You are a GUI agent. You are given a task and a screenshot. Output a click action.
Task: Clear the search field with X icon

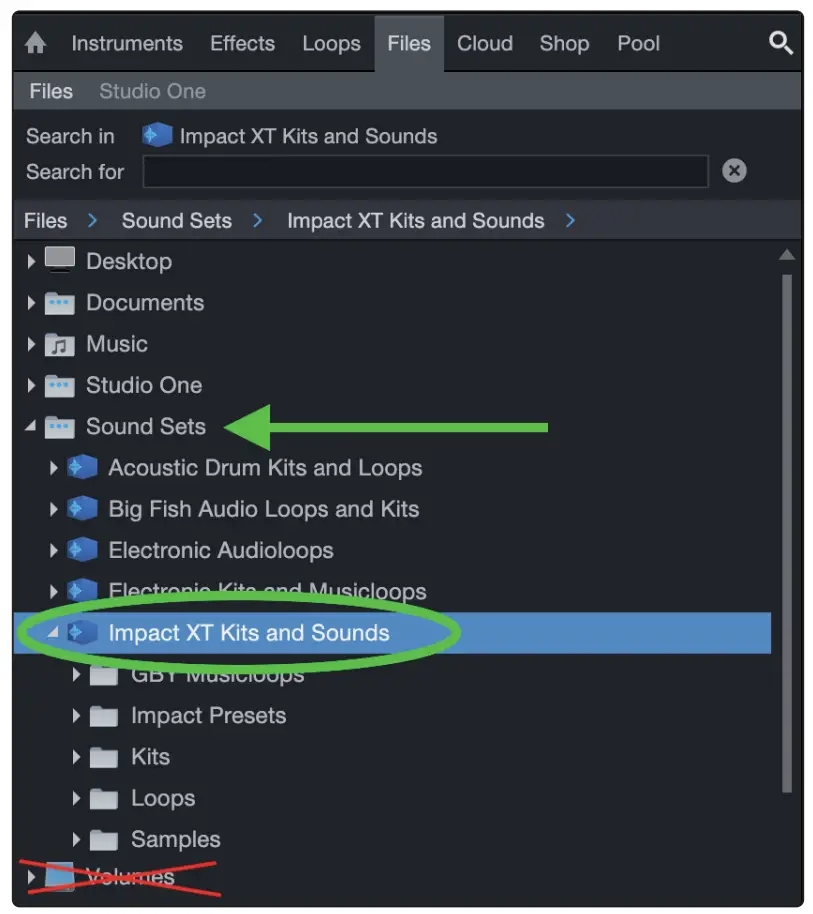point(734,171)
